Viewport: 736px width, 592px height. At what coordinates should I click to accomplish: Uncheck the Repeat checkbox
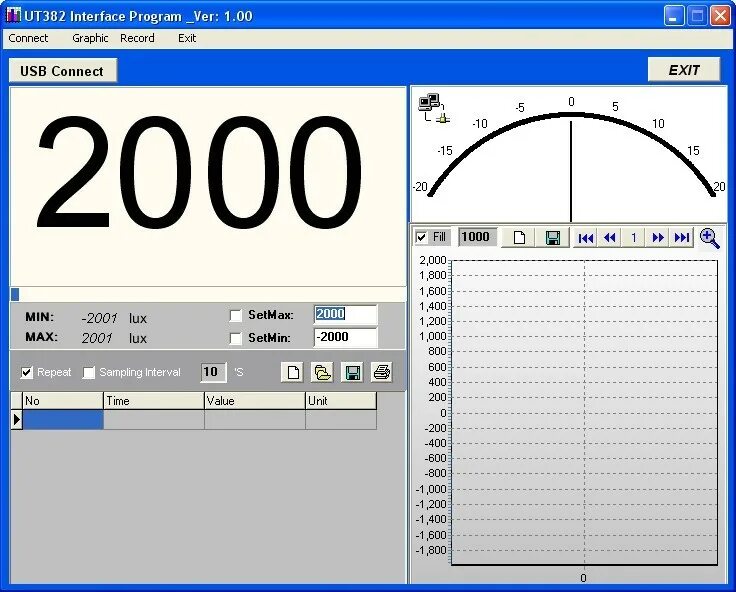tap(27, 372)
